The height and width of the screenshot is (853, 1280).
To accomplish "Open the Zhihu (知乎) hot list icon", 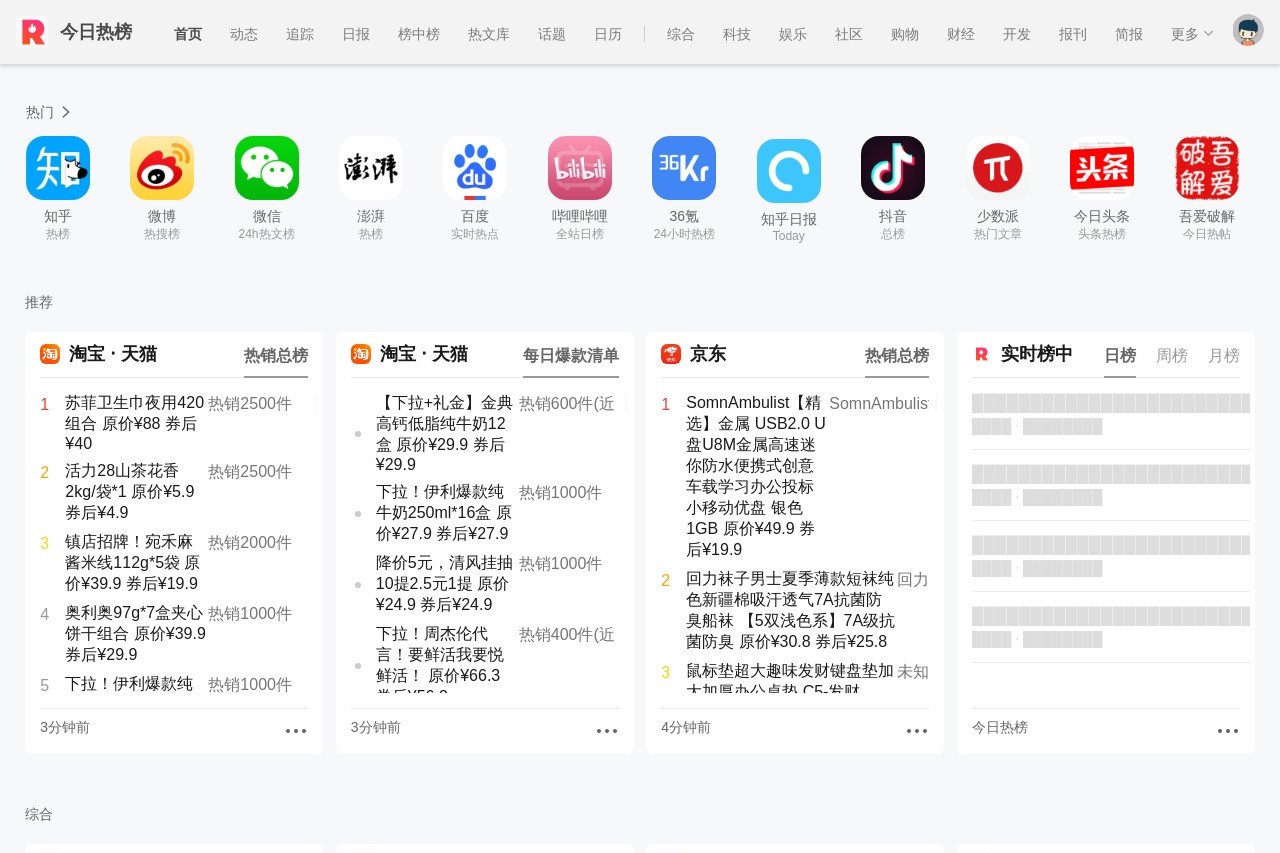I will pyautogui.click(x=58, y=168).
